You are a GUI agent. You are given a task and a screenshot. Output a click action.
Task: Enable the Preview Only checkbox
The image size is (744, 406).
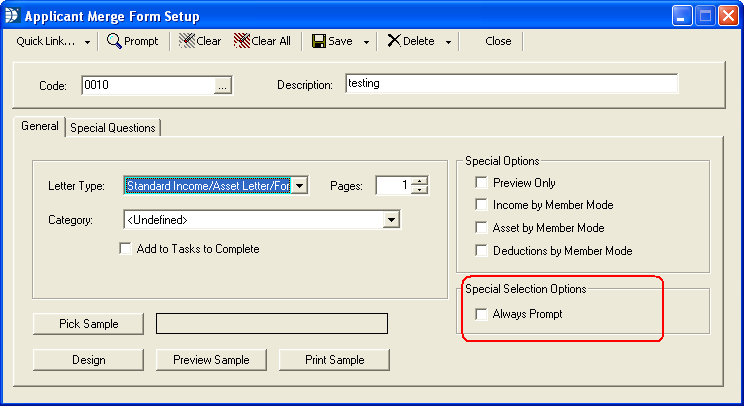point(482,183)
